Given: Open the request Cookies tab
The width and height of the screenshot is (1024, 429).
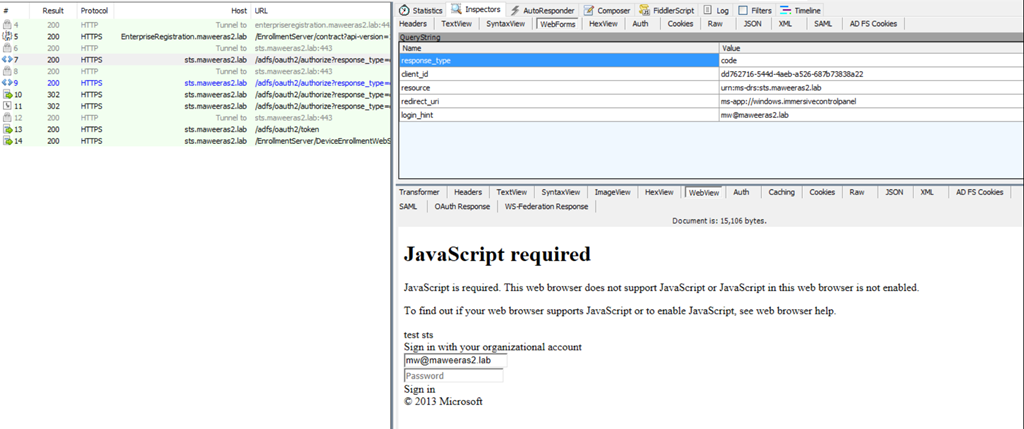Looking at the screenshot, I should click(x=680, y=22).
